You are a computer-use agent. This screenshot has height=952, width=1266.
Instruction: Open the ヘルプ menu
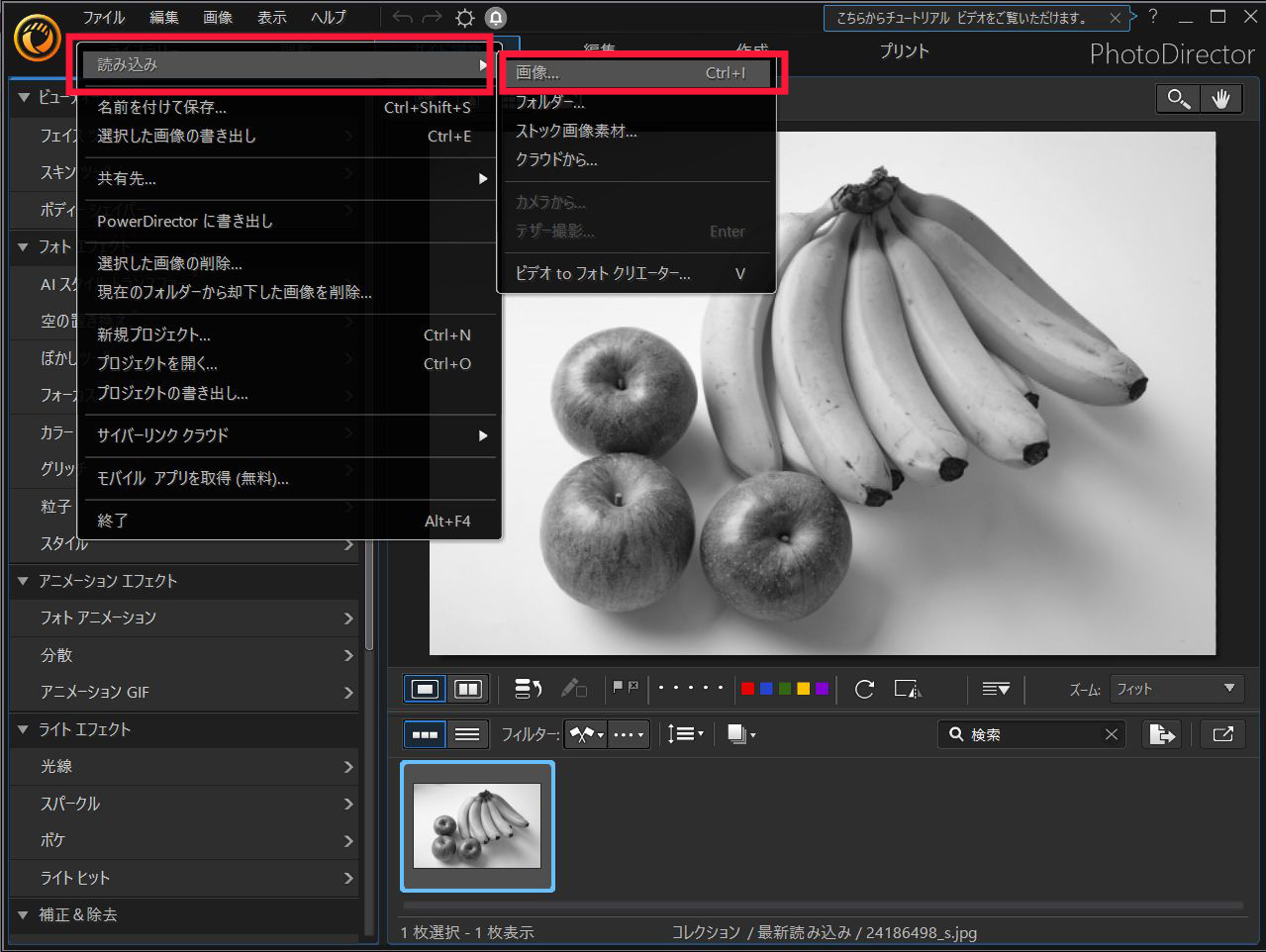click(329, 18)
